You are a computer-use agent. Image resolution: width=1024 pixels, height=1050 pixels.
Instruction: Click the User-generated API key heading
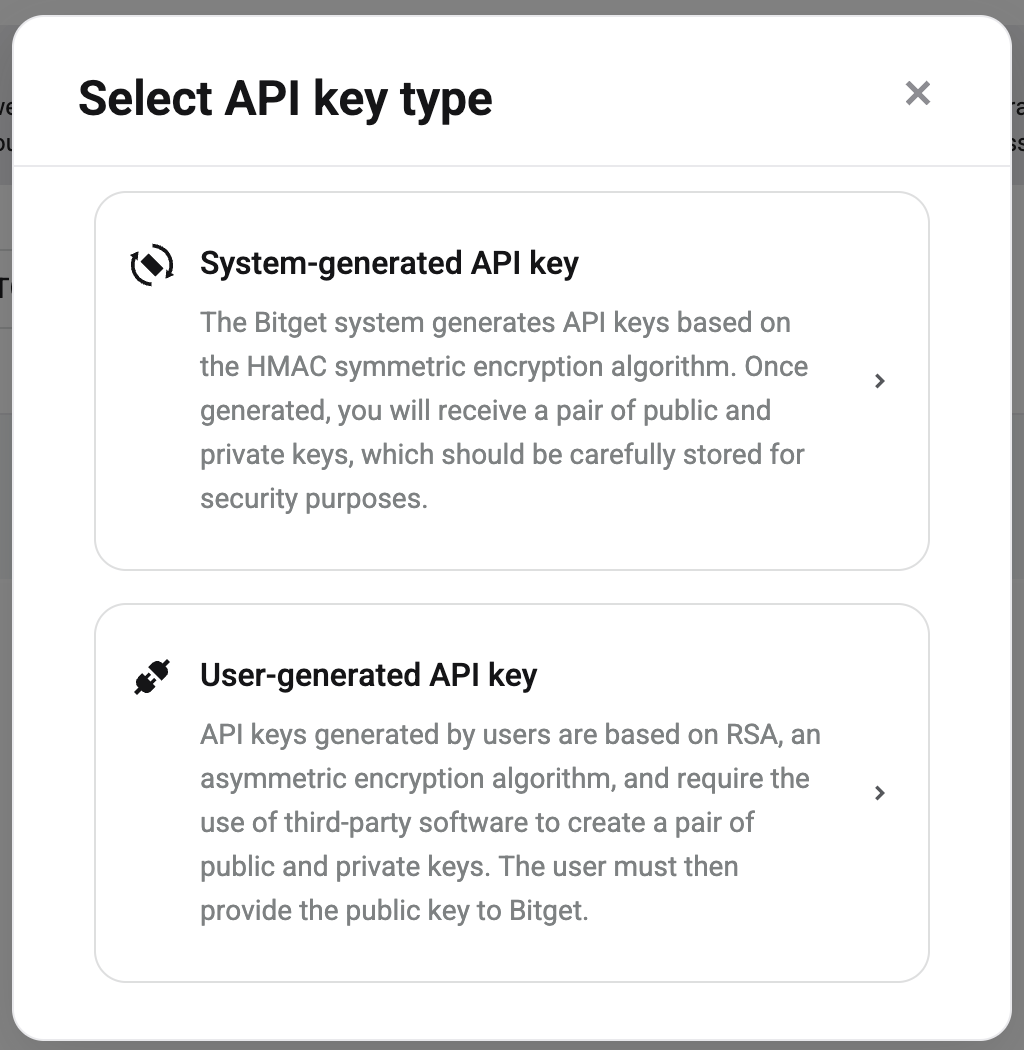[369, 675]
